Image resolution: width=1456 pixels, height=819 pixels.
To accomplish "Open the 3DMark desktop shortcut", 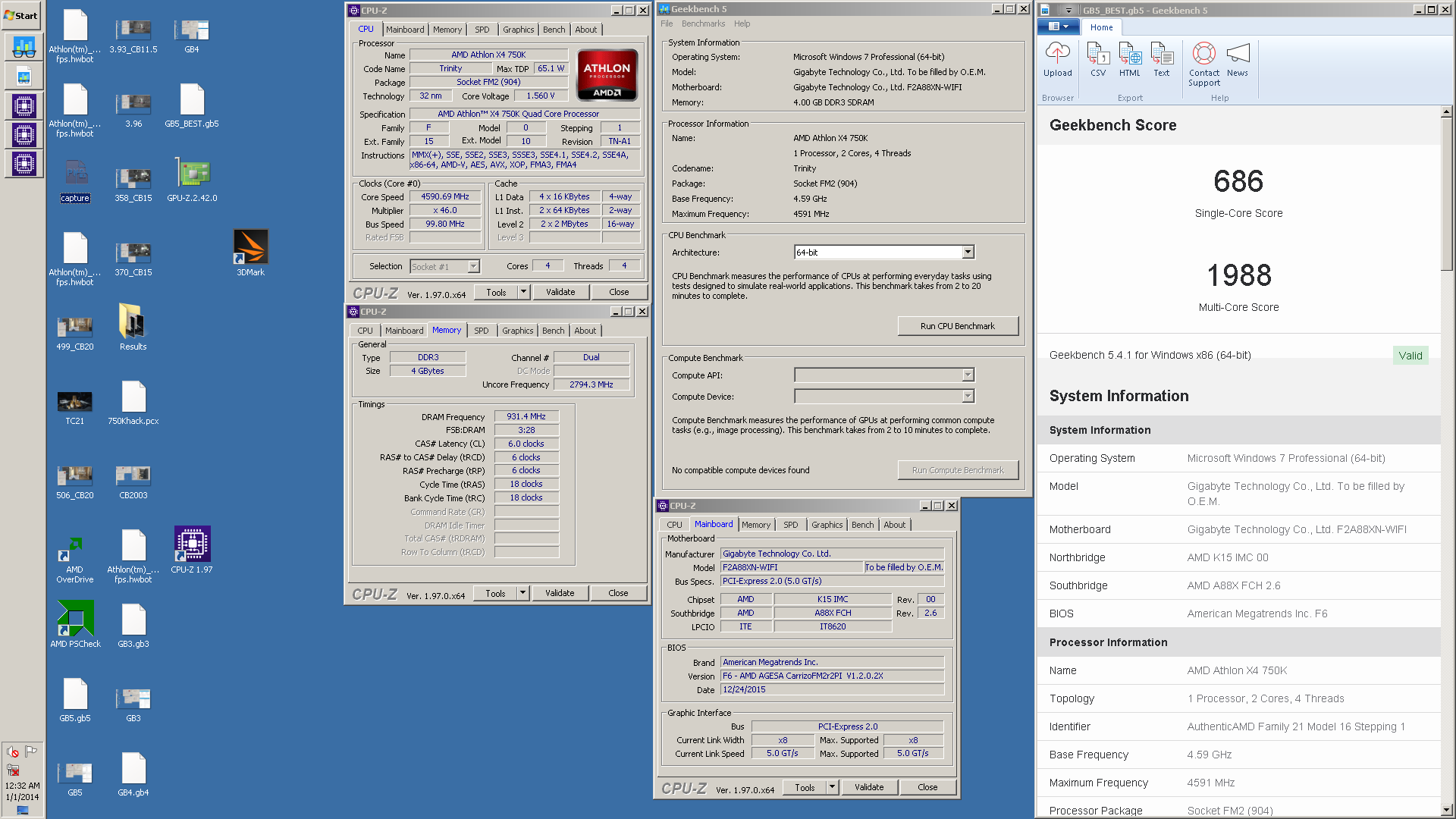I will click(250, 253).
